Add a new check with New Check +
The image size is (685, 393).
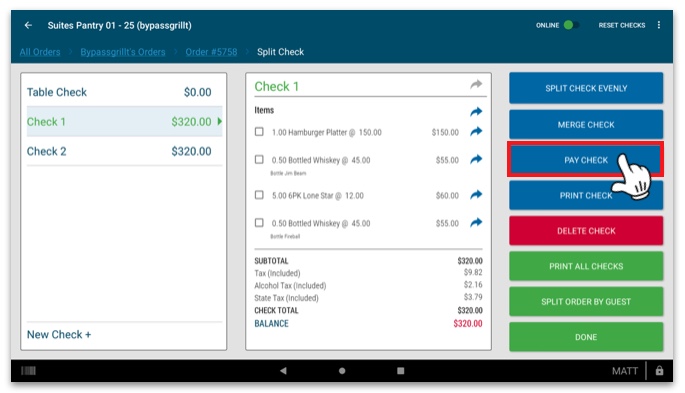[x=59, y=334]
